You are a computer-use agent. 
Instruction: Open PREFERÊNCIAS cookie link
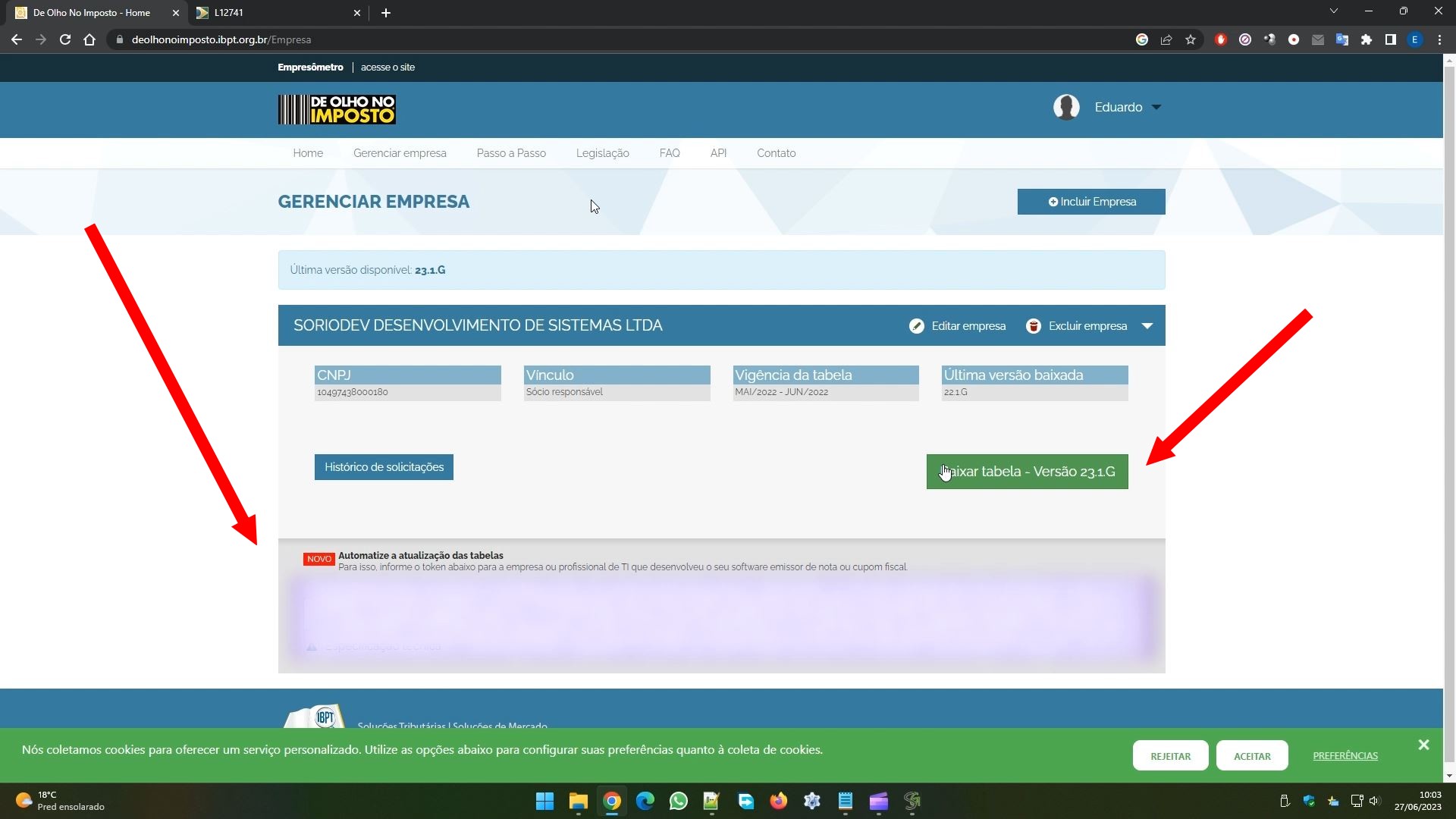pos(1345,756)
